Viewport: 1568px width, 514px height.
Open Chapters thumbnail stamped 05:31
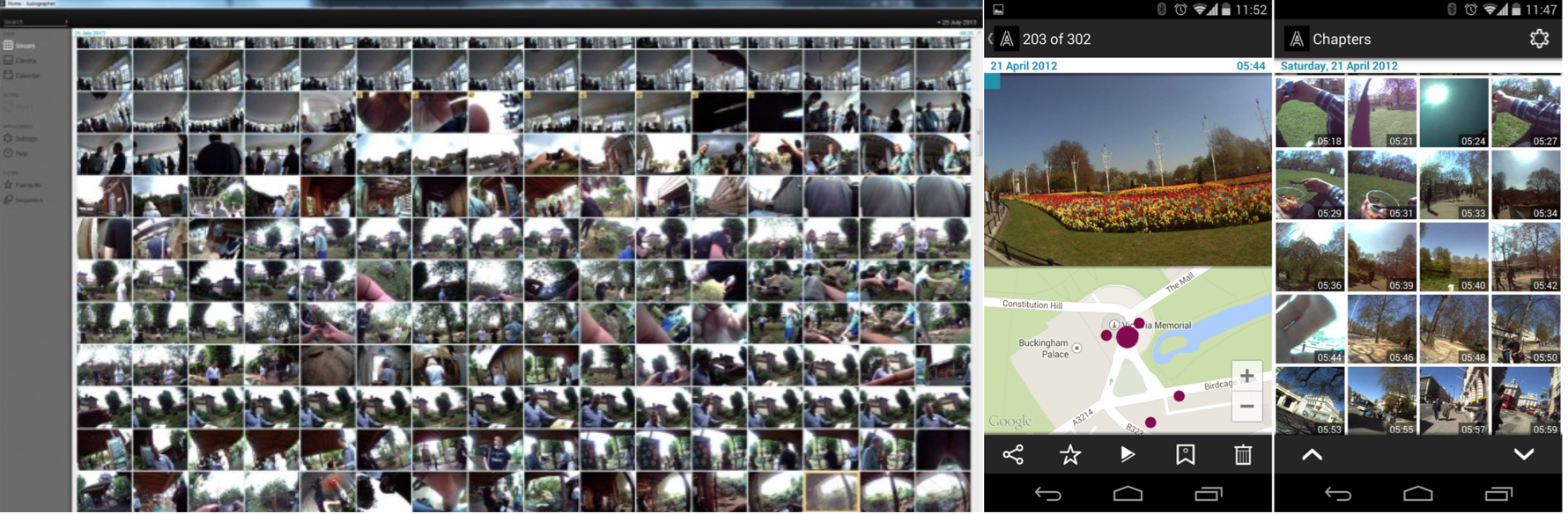[1382, 185]
